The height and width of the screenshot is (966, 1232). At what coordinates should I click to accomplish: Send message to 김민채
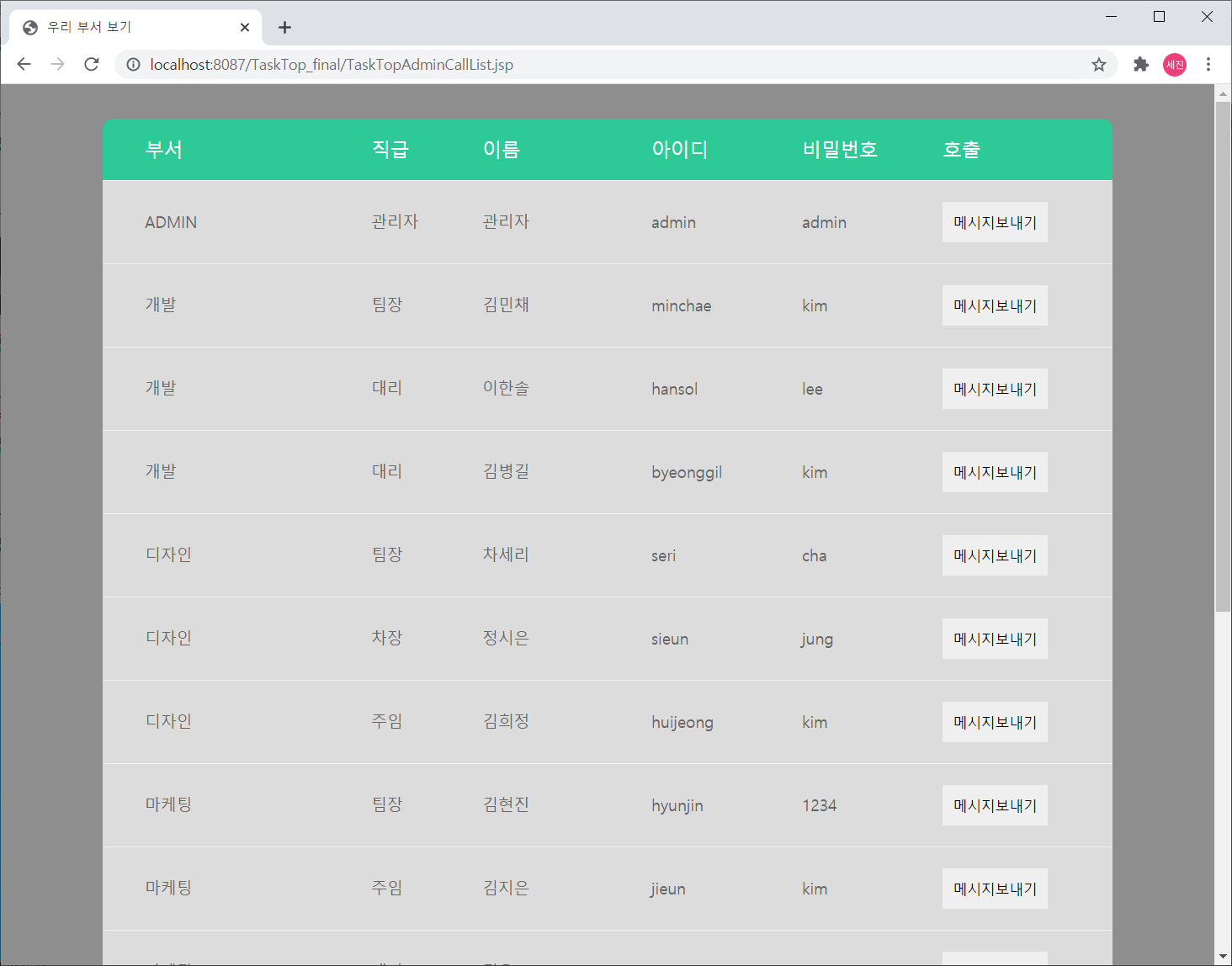(x=995, y=305)
